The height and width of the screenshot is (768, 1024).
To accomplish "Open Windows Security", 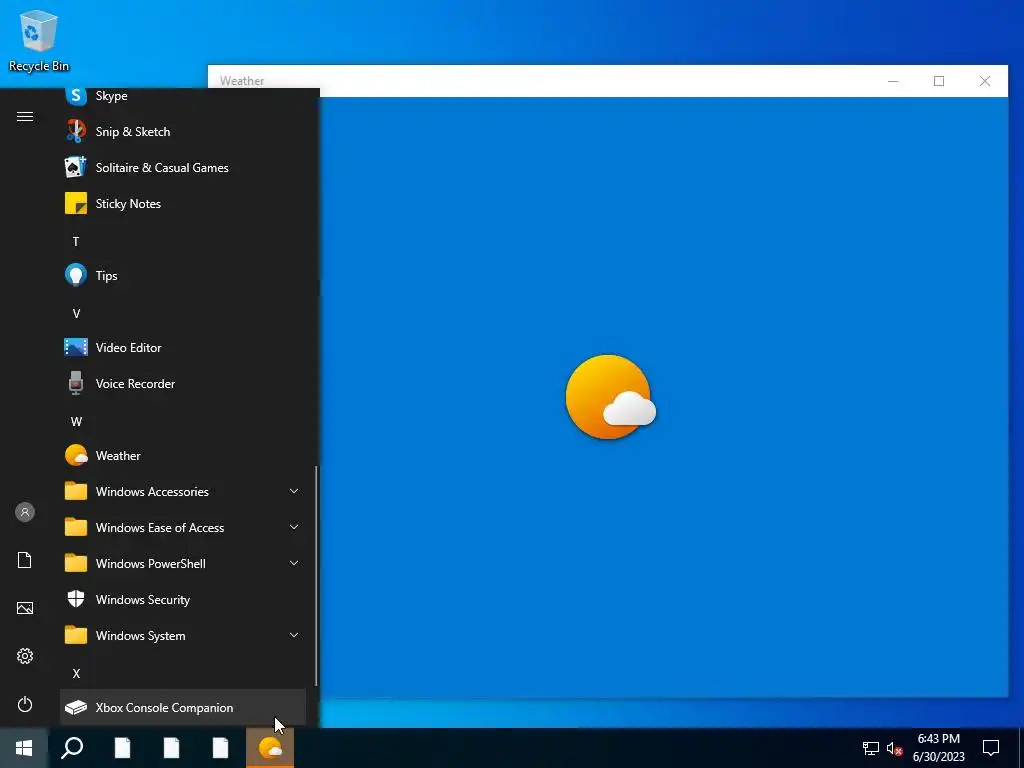I will point(183,600).
